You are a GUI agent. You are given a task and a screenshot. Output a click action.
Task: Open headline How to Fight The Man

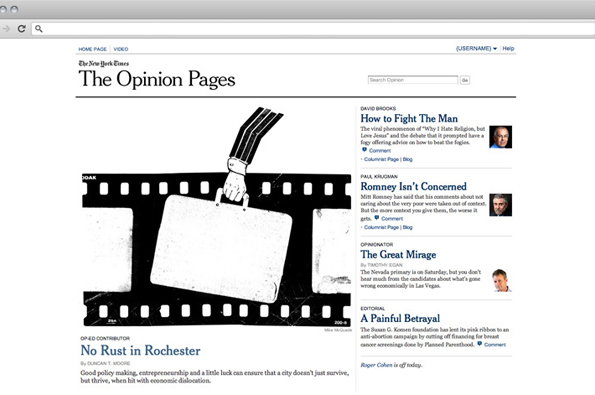409,118
